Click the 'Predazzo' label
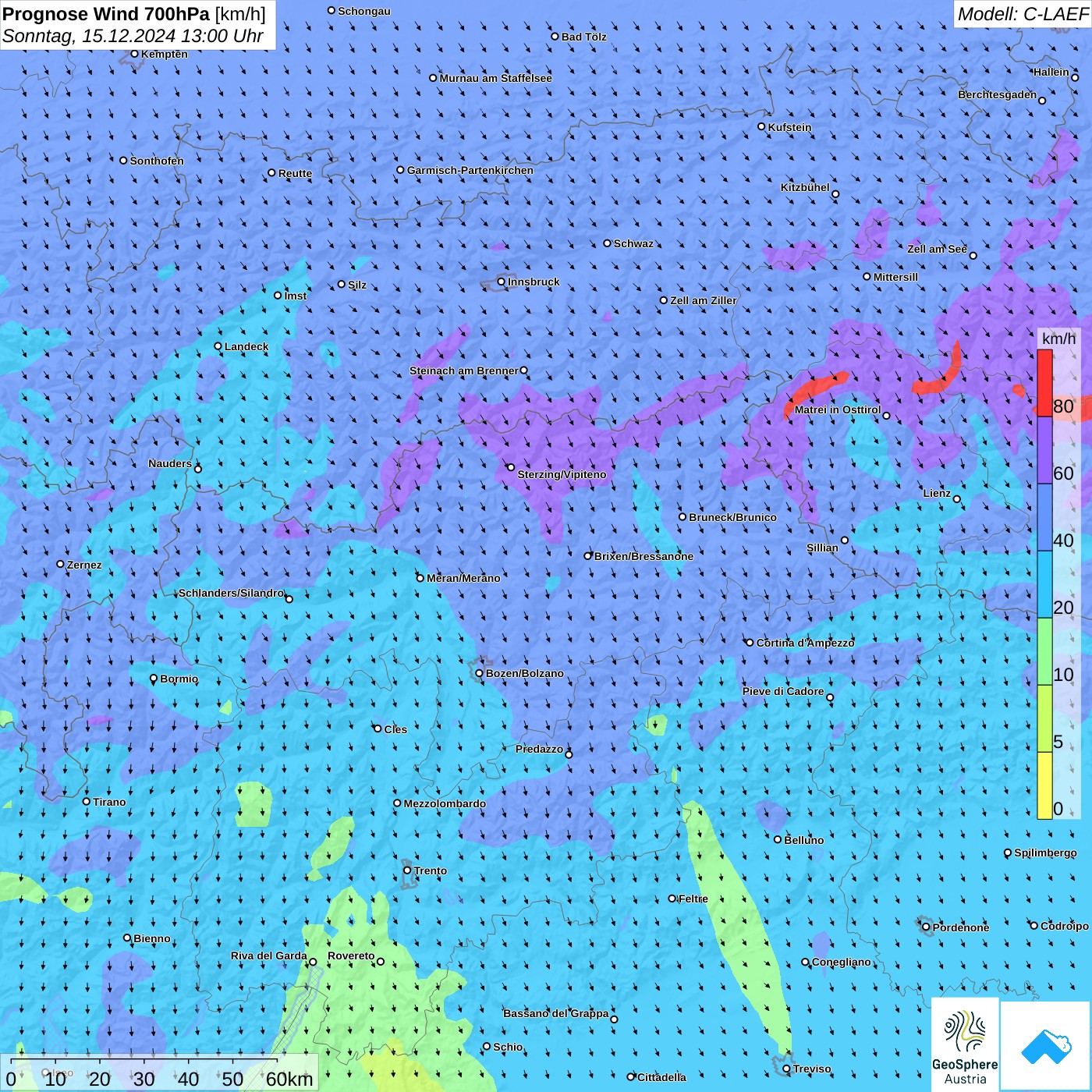 [539, 749]
